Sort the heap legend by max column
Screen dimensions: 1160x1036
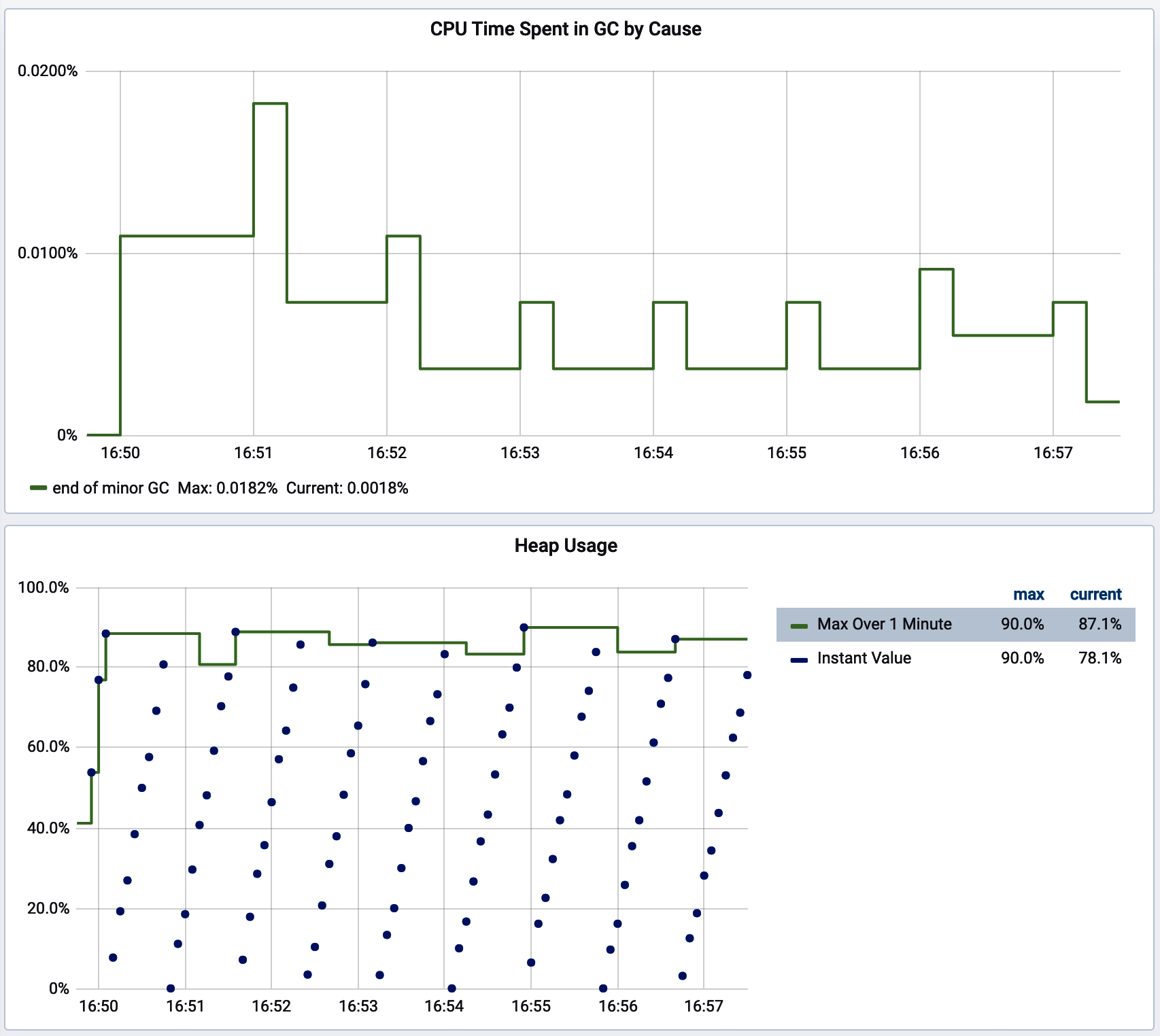point(1028,594)
